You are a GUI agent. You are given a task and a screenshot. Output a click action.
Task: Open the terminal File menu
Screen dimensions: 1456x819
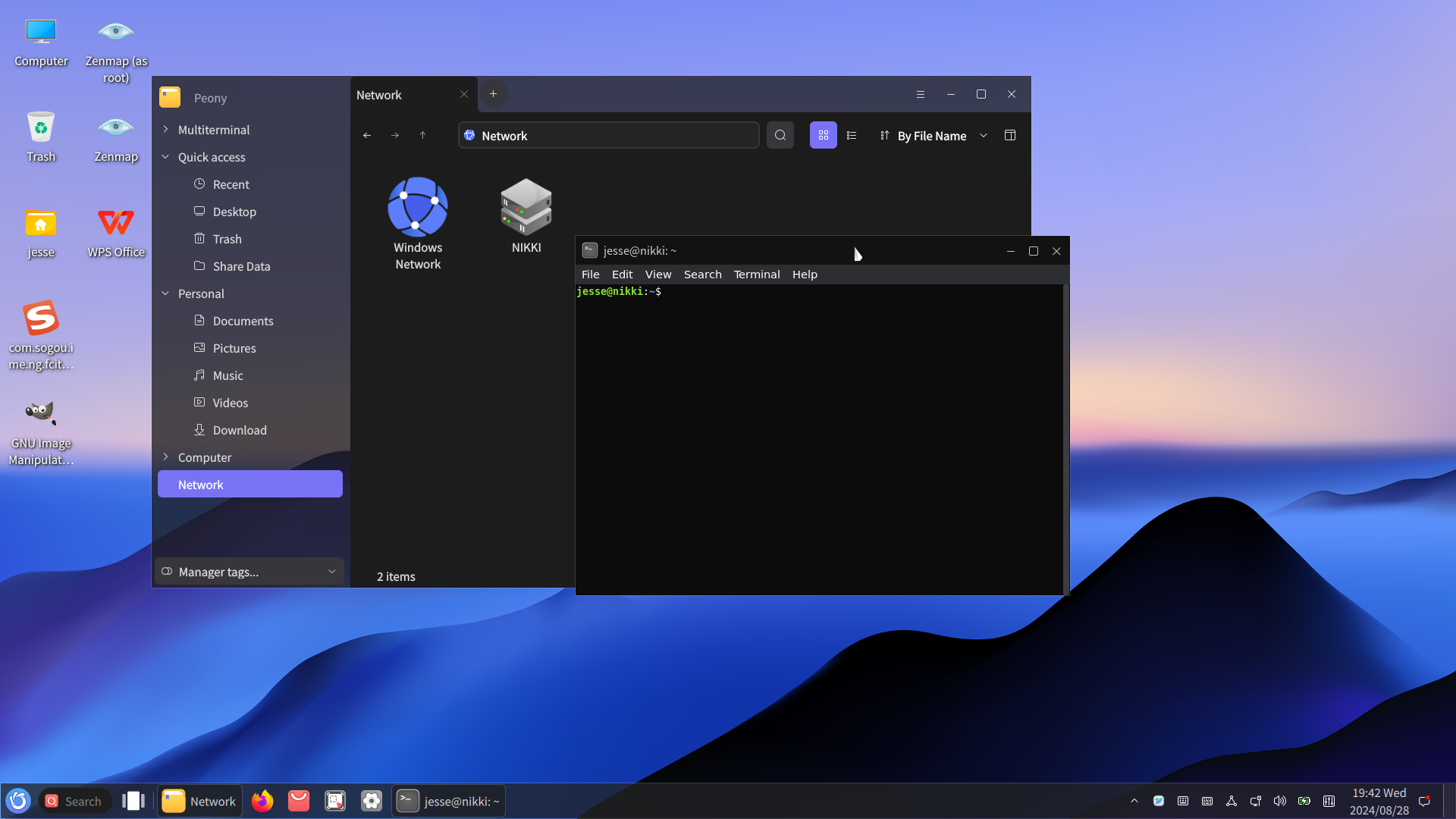(x=590, y=275)
